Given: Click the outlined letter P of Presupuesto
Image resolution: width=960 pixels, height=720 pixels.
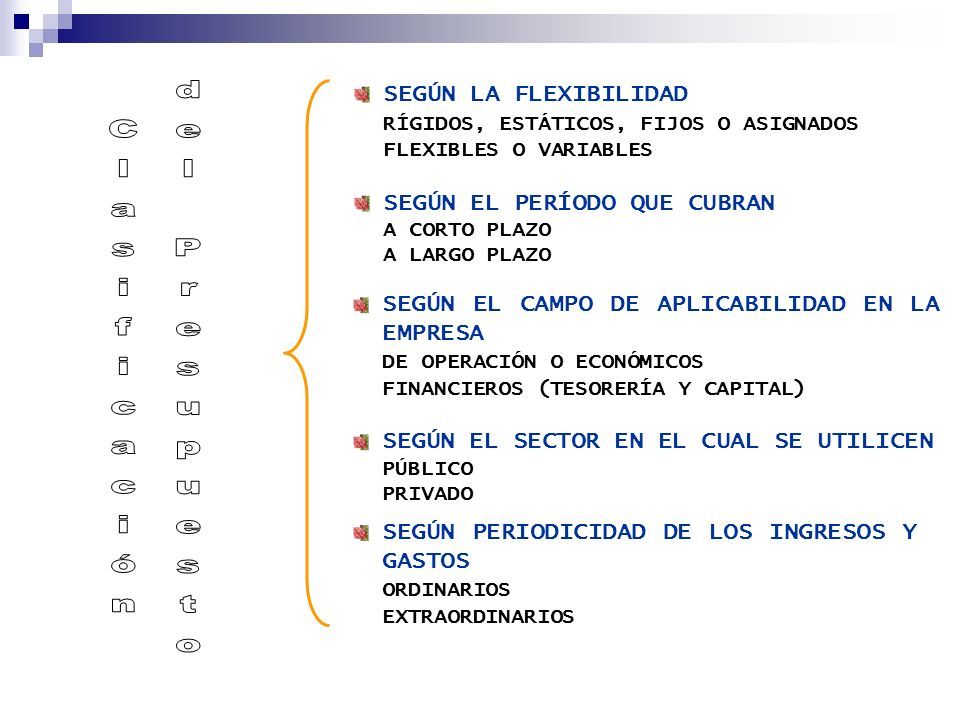Looking at the screenshot, I should pyautogui.click(x=188, y=247).
